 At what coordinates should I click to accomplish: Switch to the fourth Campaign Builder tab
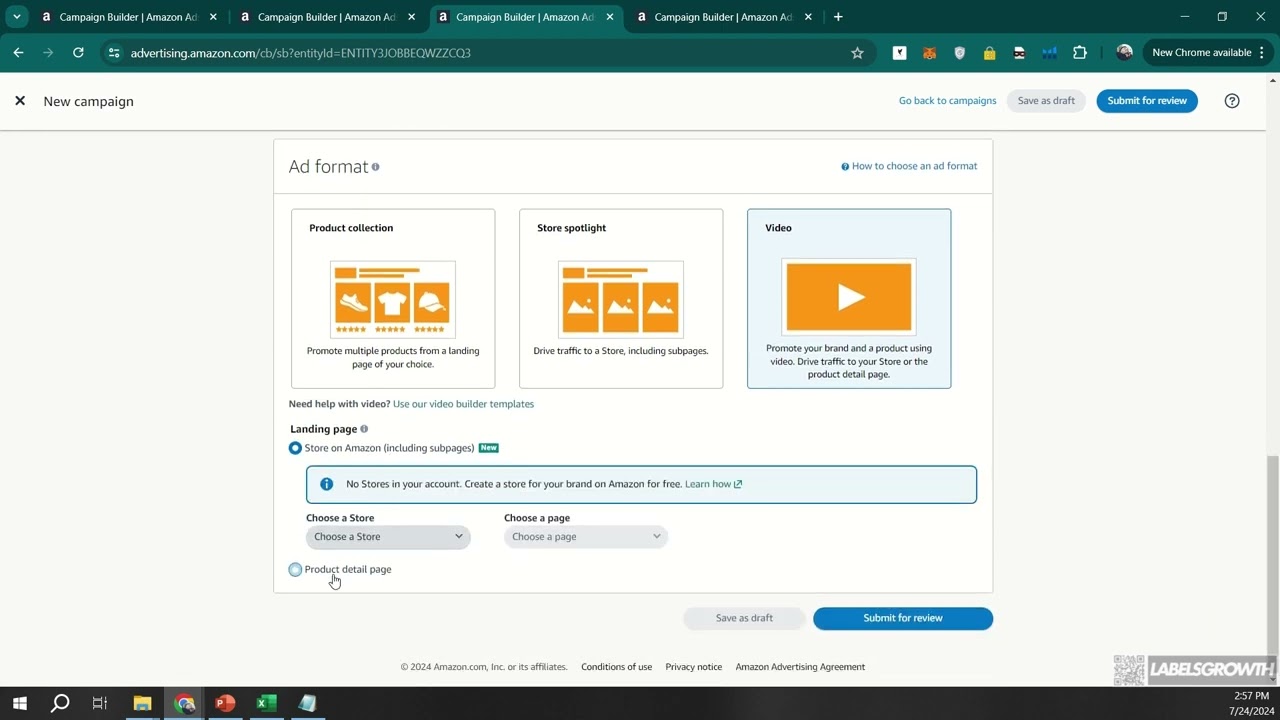click(725, 17)
